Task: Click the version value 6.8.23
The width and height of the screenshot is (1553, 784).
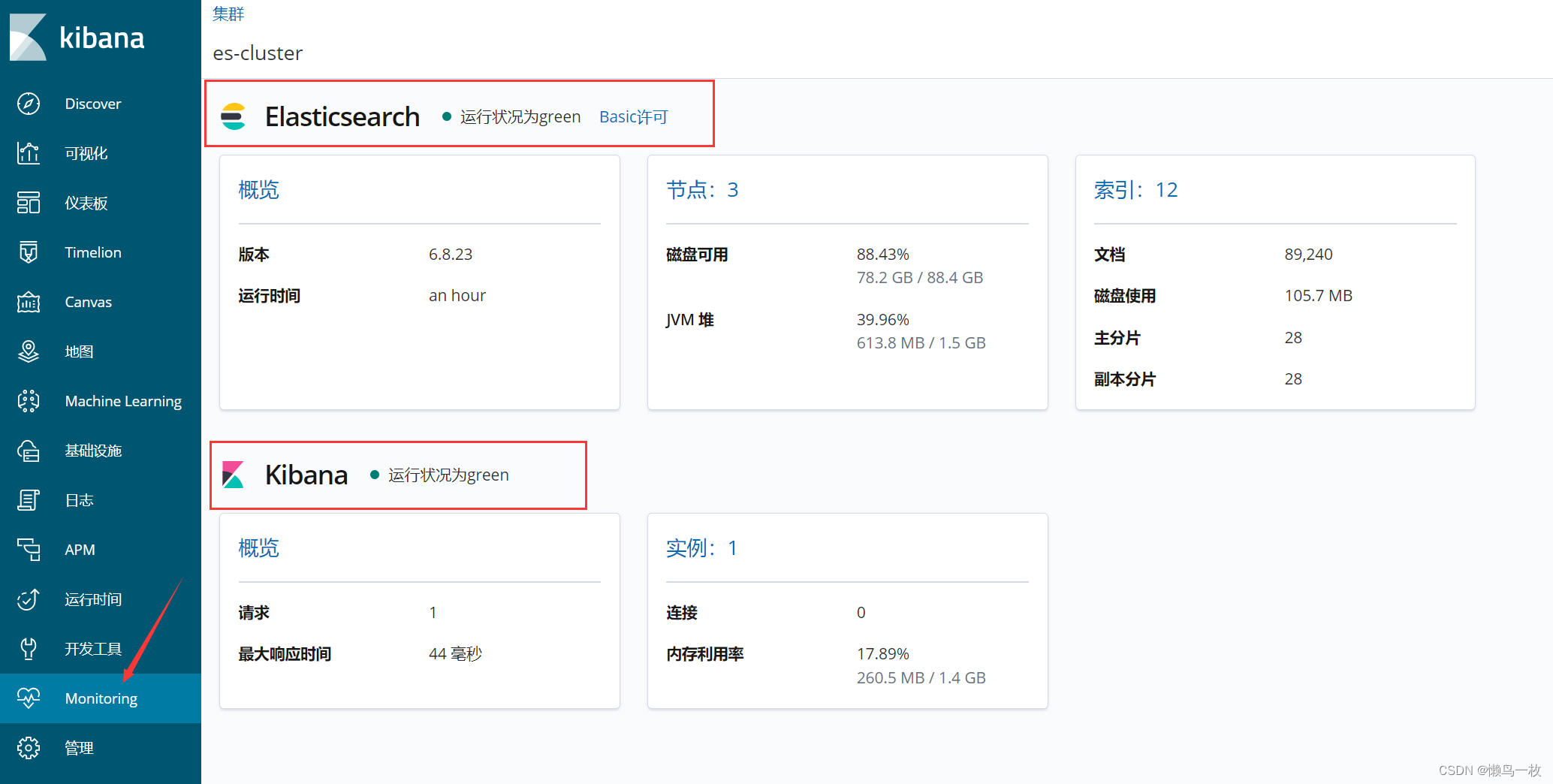Action: pyautogui.click(x=451, y=254)
